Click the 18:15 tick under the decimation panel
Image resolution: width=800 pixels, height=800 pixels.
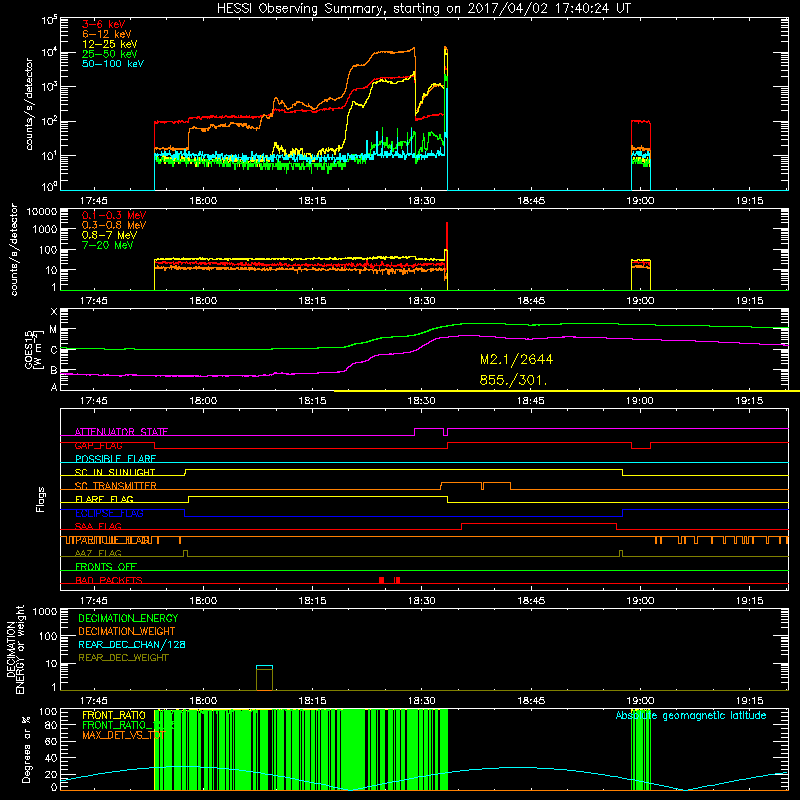[x=312, y=701]
